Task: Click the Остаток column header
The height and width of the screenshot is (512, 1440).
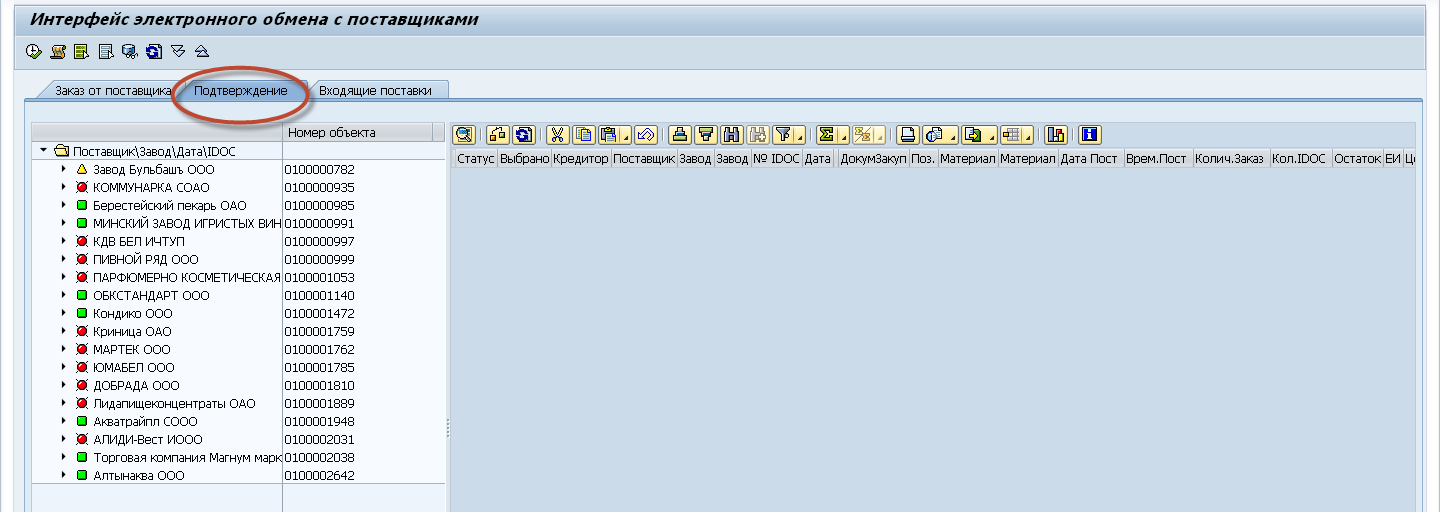Action: click(x=1356, y=158)
